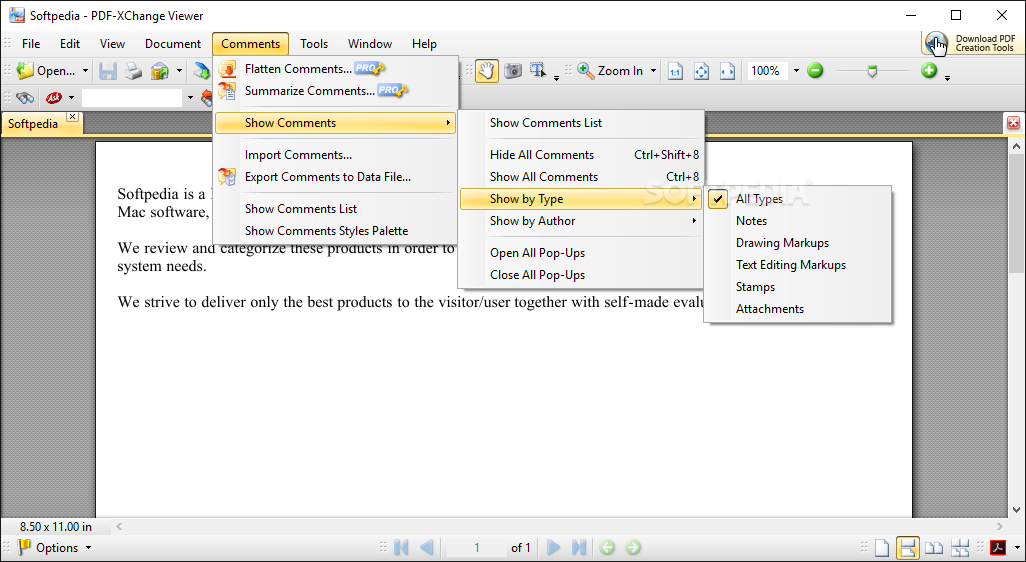This screenshot has width=1026, height=562.
Task: Choose Open All Pop-Ups
Action: coord(580,253)
